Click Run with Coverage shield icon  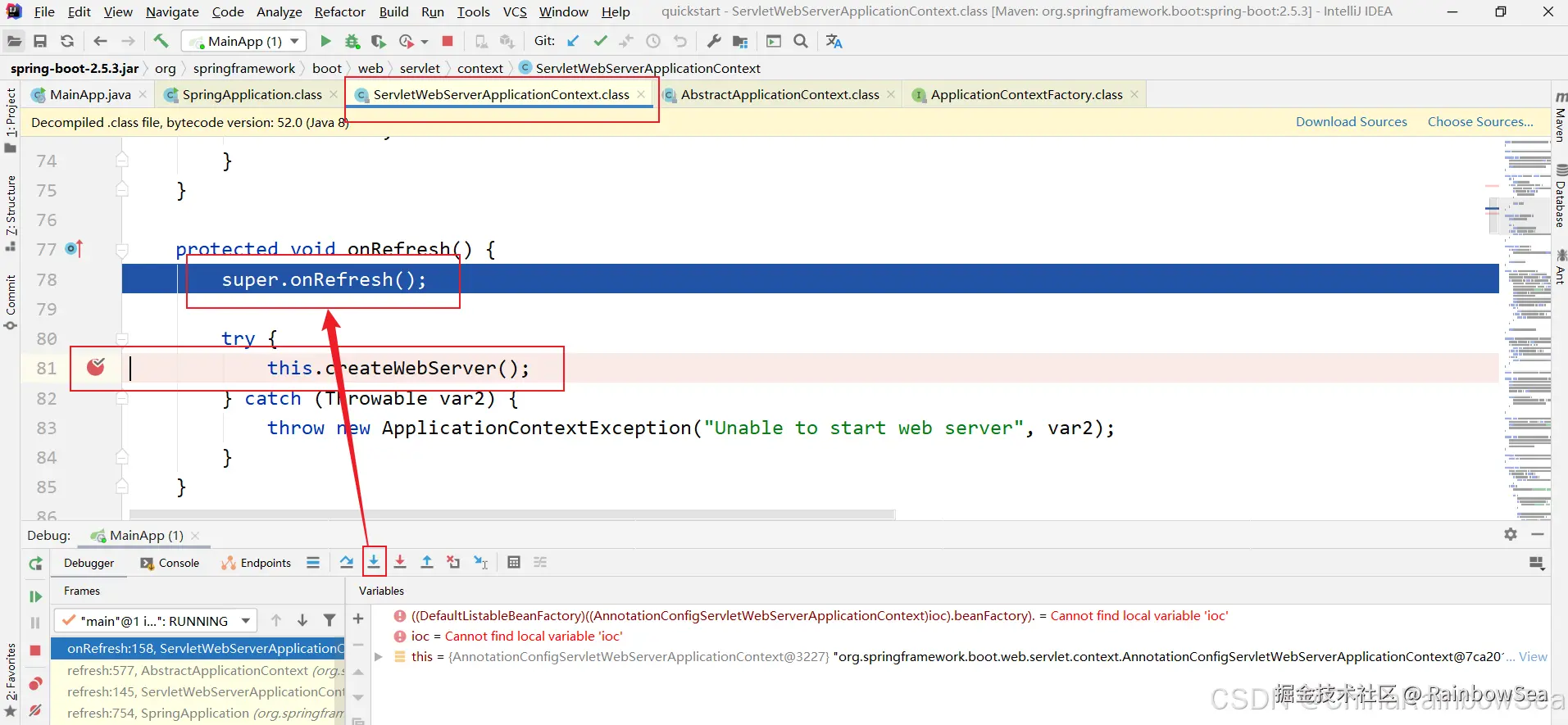378,41
